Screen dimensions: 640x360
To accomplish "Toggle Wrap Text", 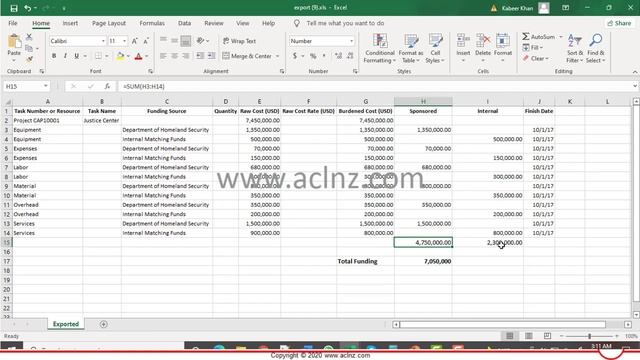I will tap(239, 41).
